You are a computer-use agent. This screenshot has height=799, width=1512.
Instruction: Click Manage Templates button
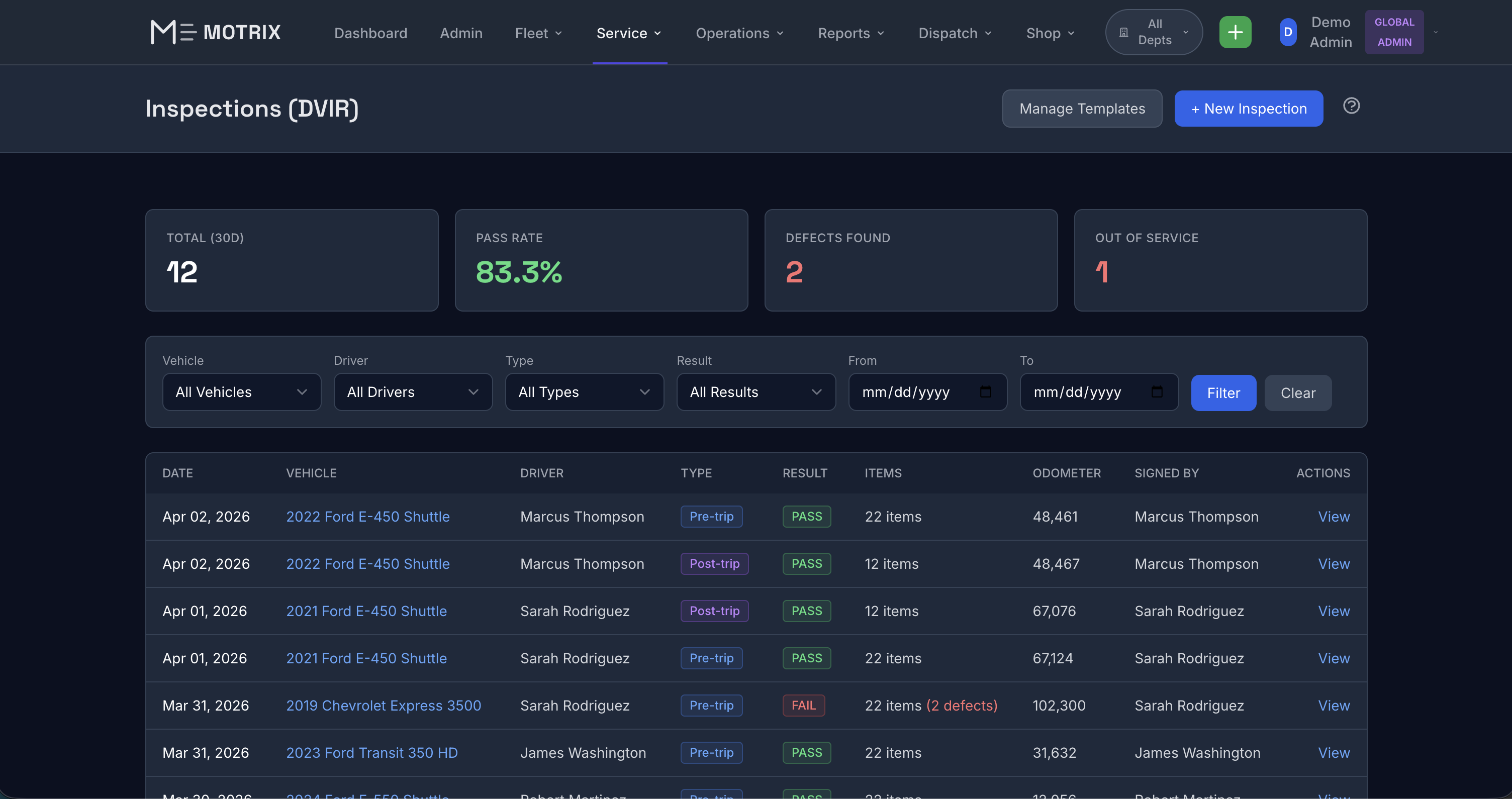coord(1082,109)
